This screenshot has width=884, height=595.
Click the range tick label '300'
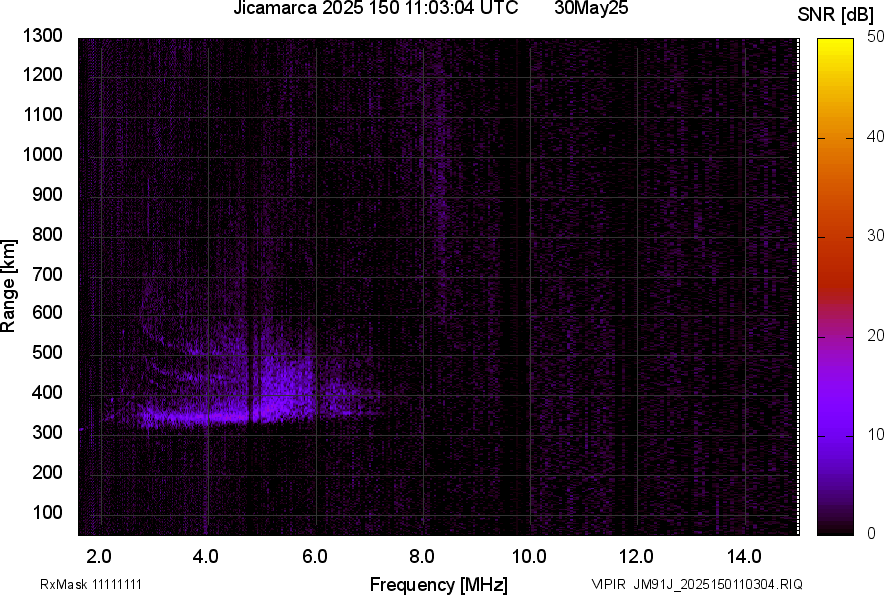coord(47,433)
